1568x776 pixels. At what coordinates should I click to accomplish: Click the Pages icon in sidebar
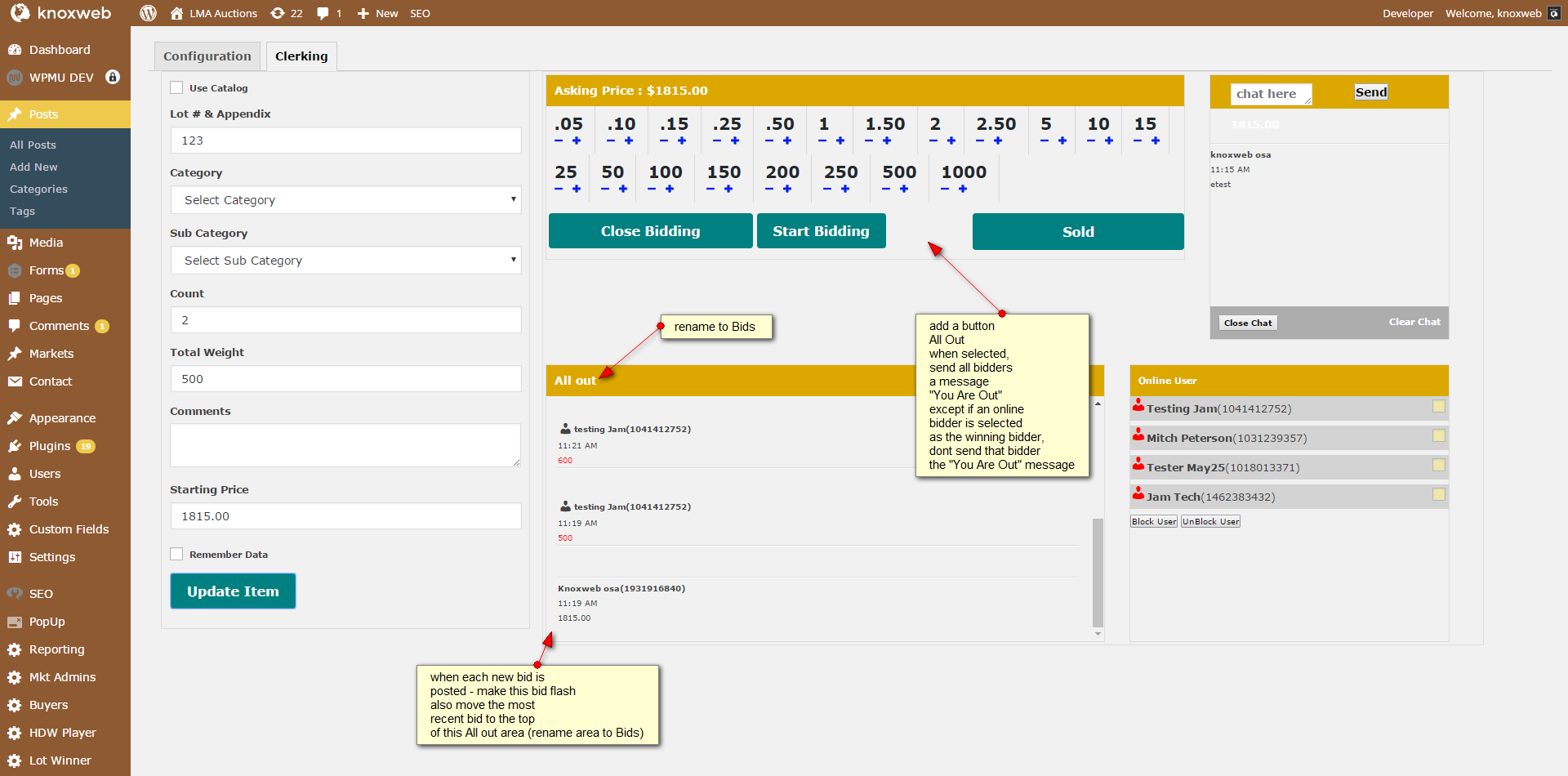point(15,298)
